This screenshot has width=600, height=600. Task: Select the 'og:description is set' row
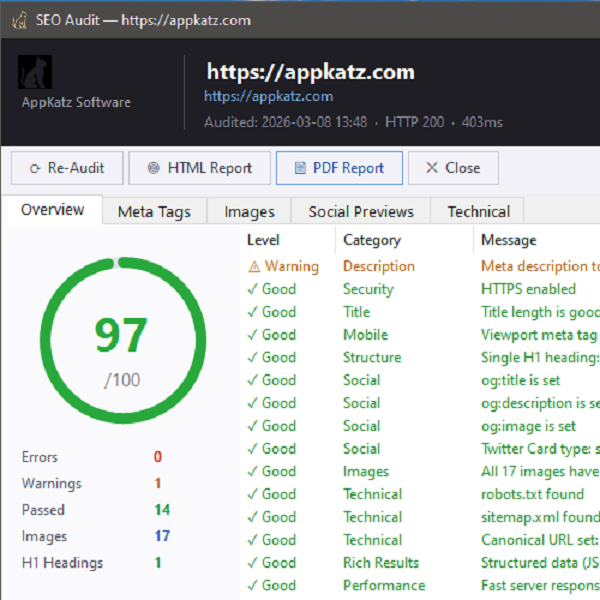(x=421, y=403)
